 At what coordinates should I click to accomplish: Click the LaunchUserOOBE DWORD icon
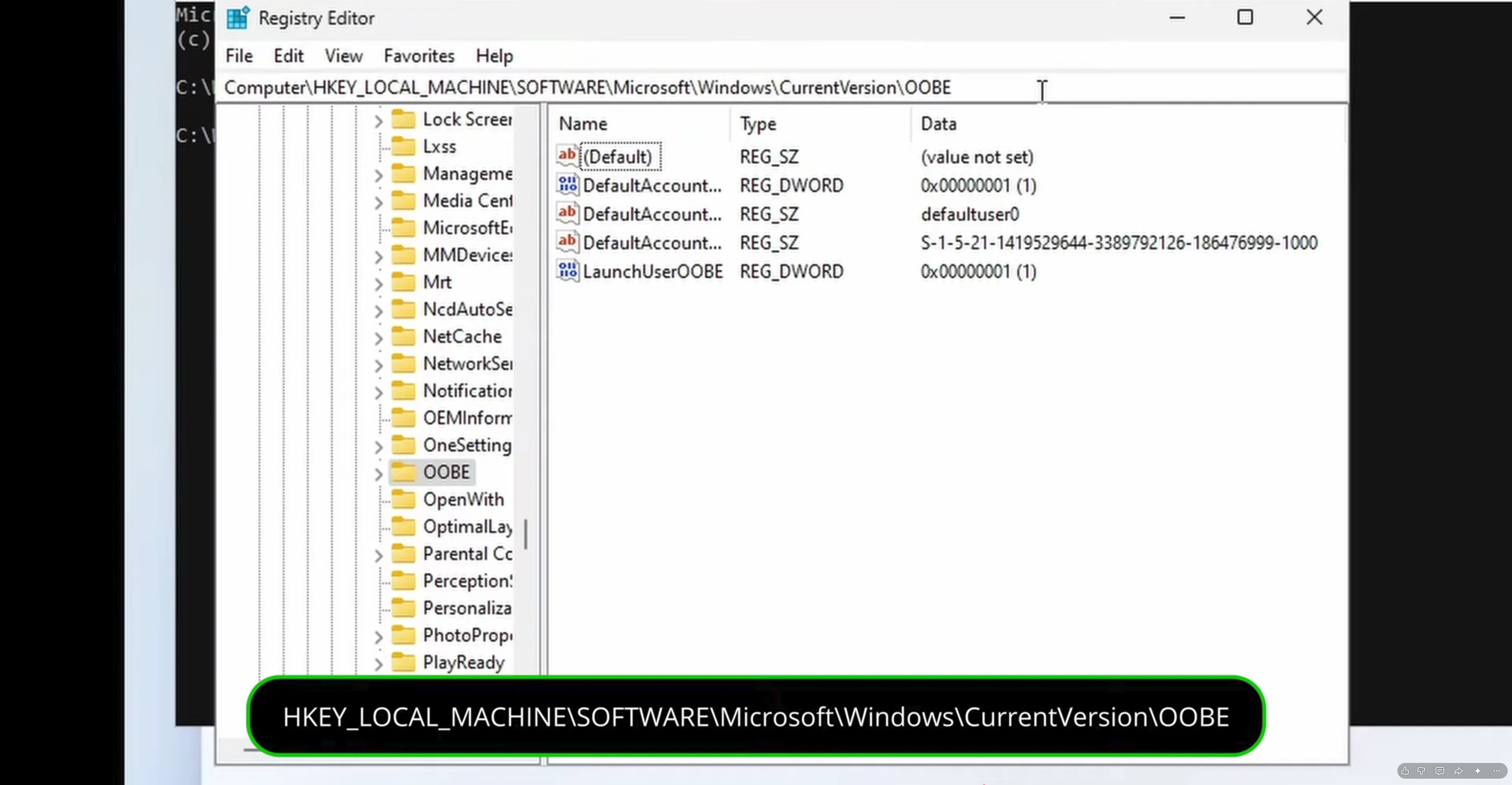click(x=568, y=271)
